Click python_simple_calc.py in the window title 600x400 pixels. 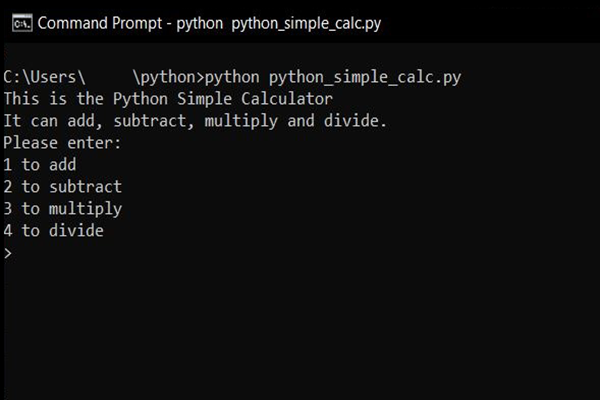306,24
